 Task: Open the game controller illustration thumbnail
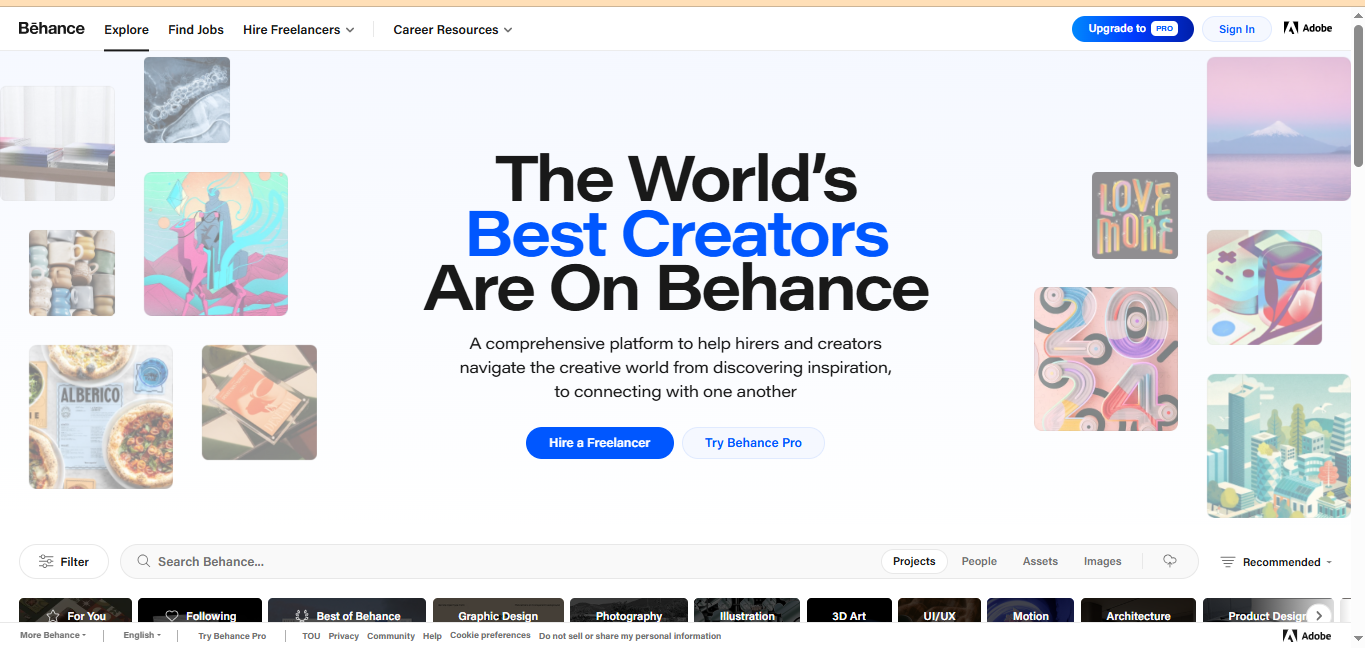(1264, 288)
